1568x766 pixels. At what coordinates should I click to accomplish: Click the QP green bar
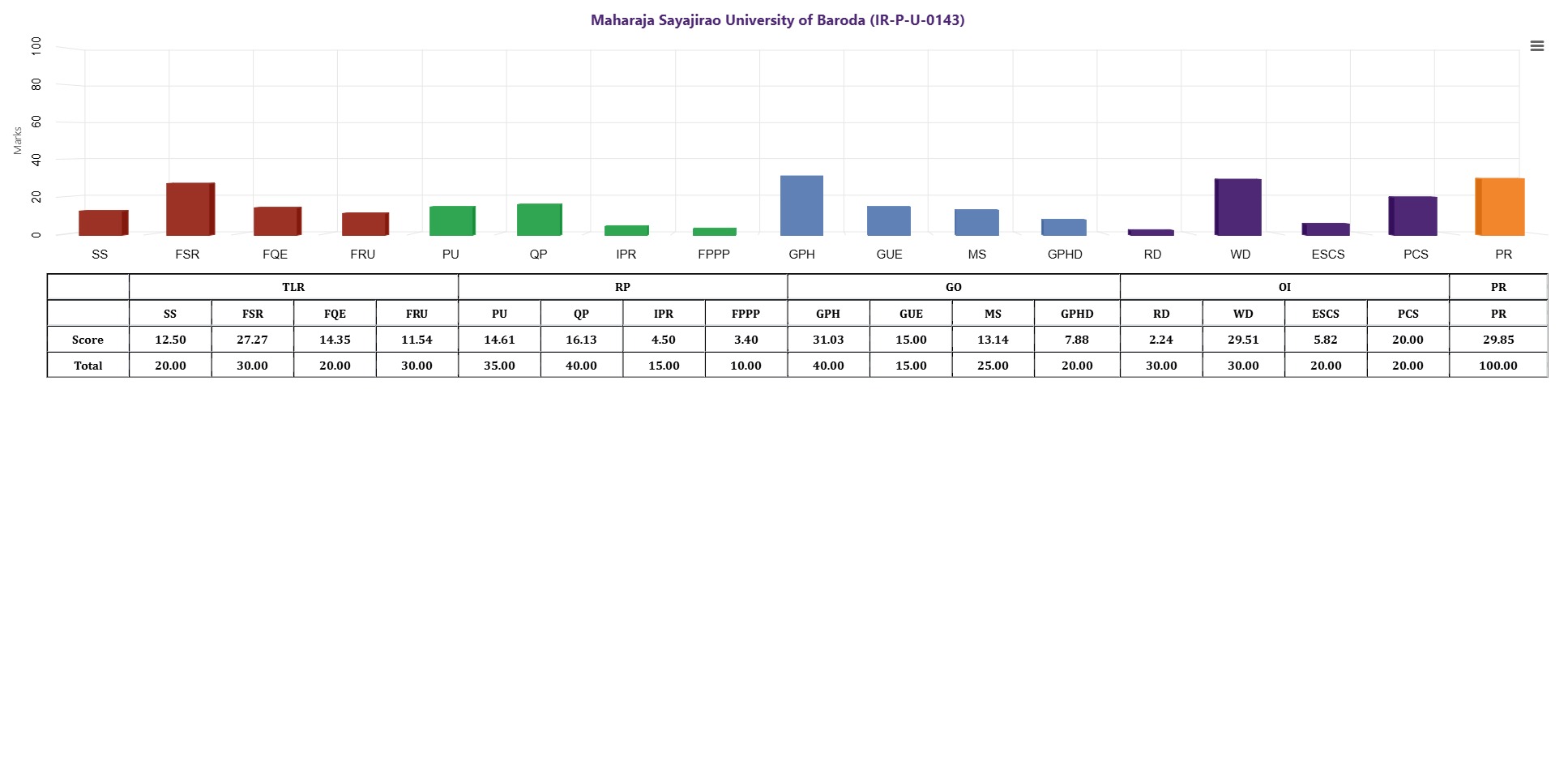pos(539,220)
